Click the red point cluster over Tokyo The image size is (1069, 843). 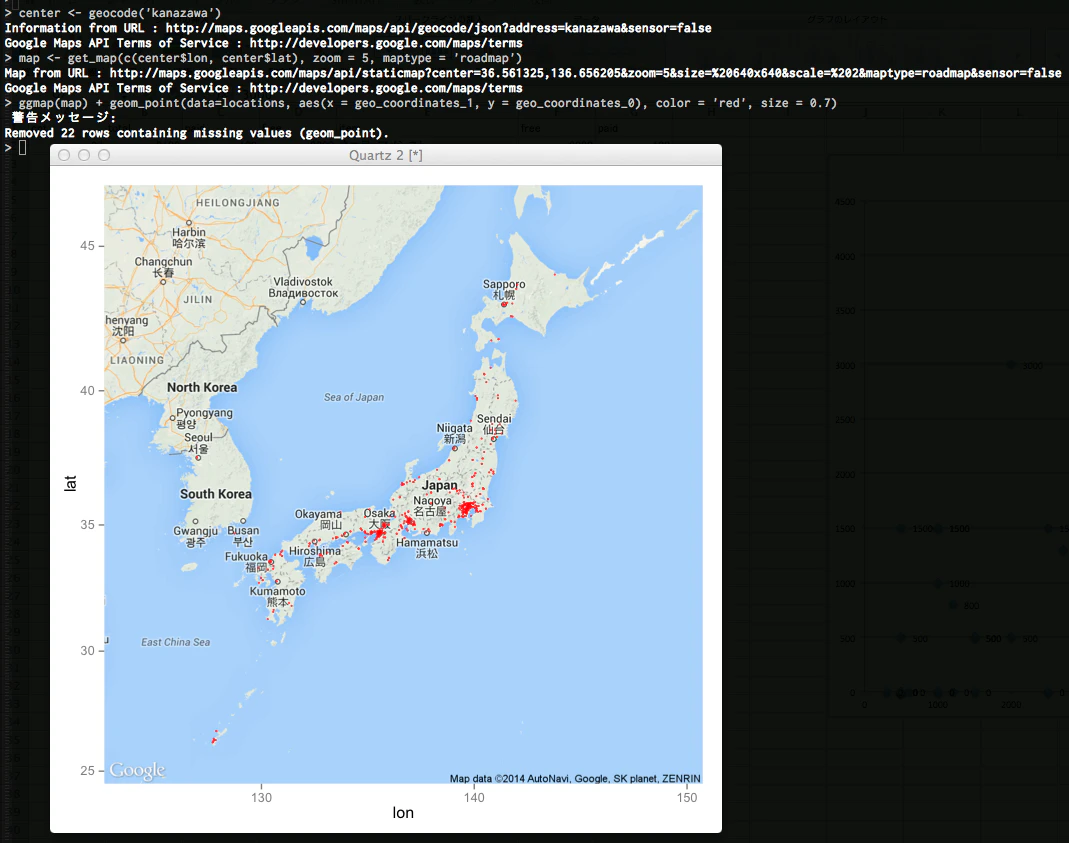pyautogui.click(x=468, y=508)
